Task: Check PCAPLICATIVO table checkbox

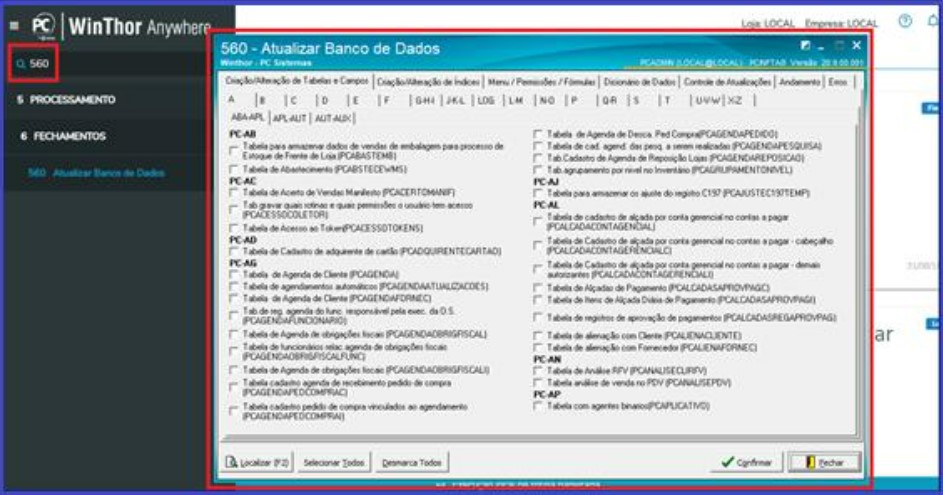Action: pos(538,407)
